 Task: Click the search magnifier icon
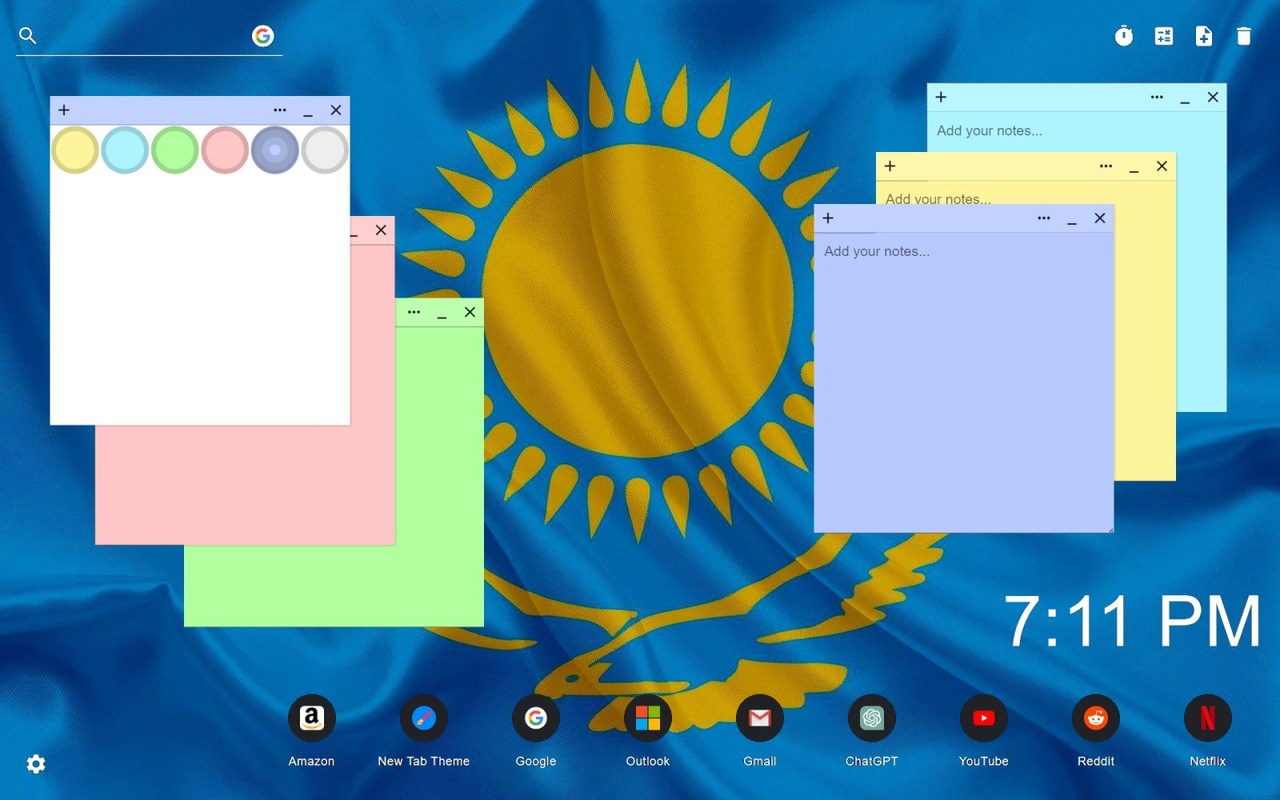[28, 36]
